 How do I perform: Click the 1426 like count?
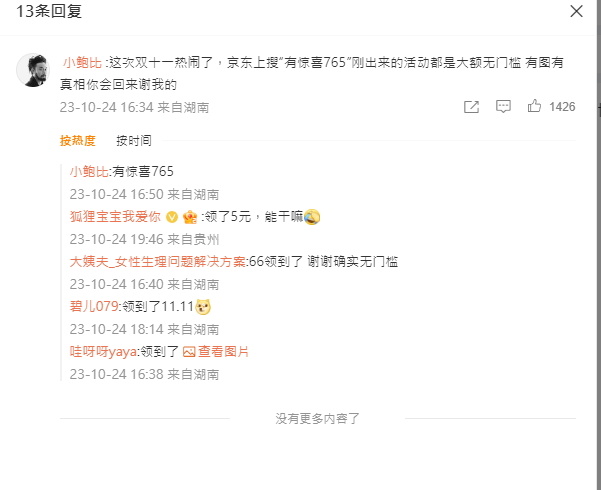click(562, 107)
